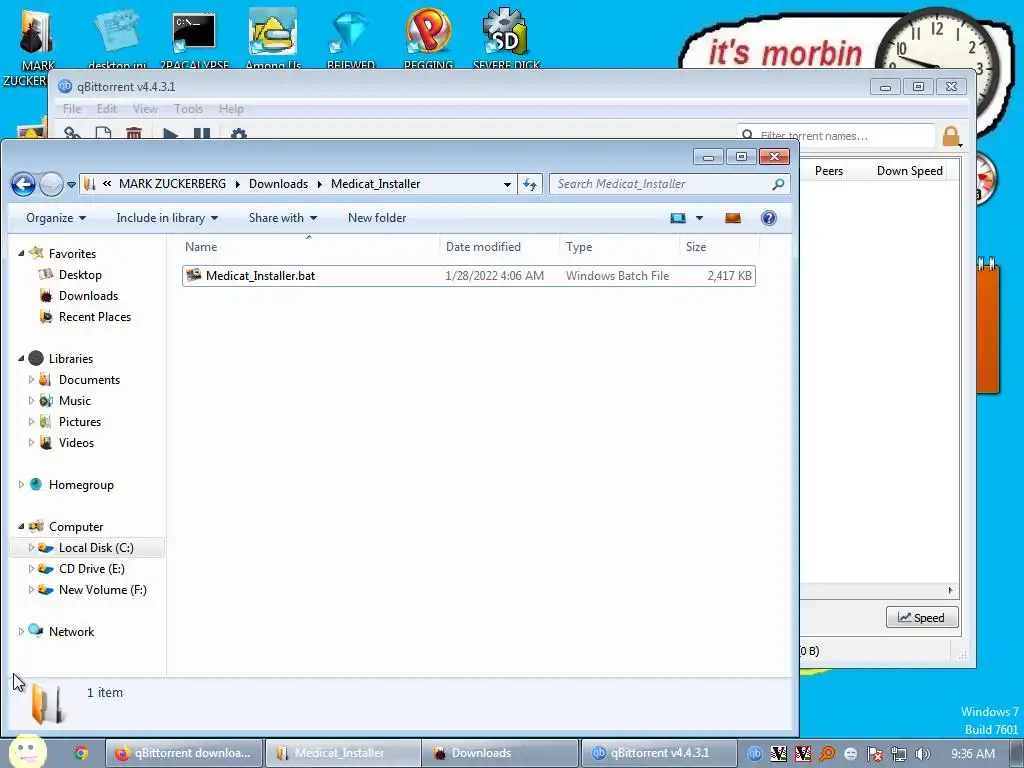Sort by the Name column header
Viewport: 1024px width, 768px height.
coord(309,247)
